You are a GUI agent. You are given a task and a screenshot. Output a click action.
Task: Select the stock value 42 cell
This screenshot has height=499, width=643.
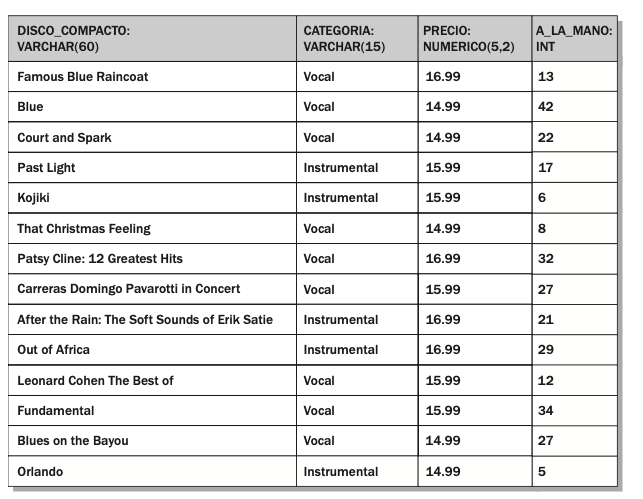(x=545, y=106)
